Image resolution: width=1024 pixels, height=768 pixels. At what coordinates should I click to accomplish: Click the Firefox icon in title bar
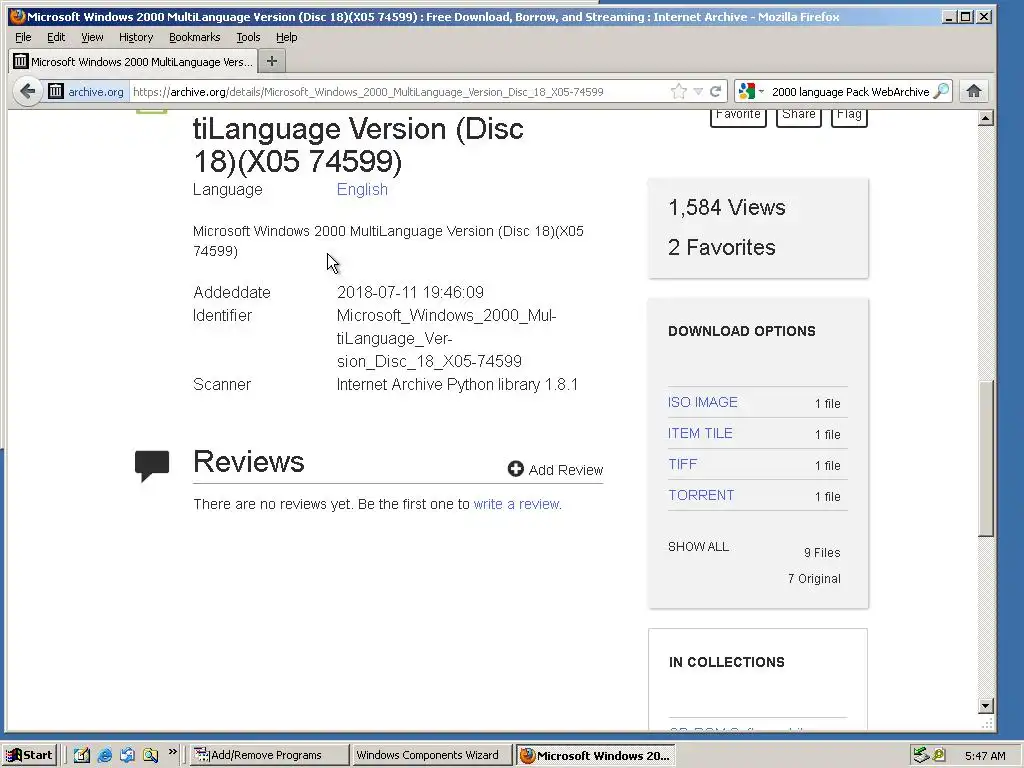[x=18, y=16]
